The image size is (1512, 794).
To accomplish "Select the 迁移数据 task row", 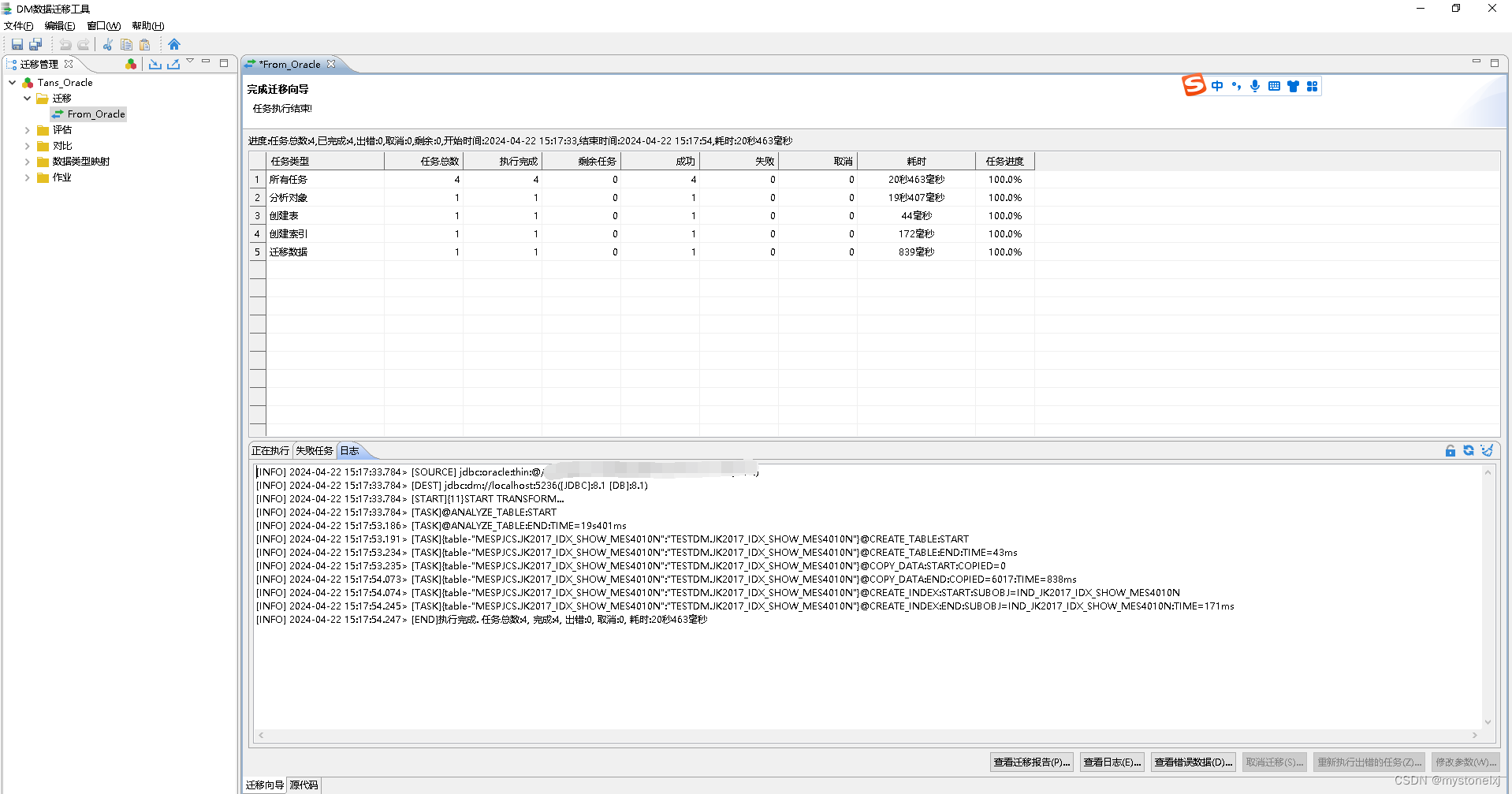I will tap(642, 252).
